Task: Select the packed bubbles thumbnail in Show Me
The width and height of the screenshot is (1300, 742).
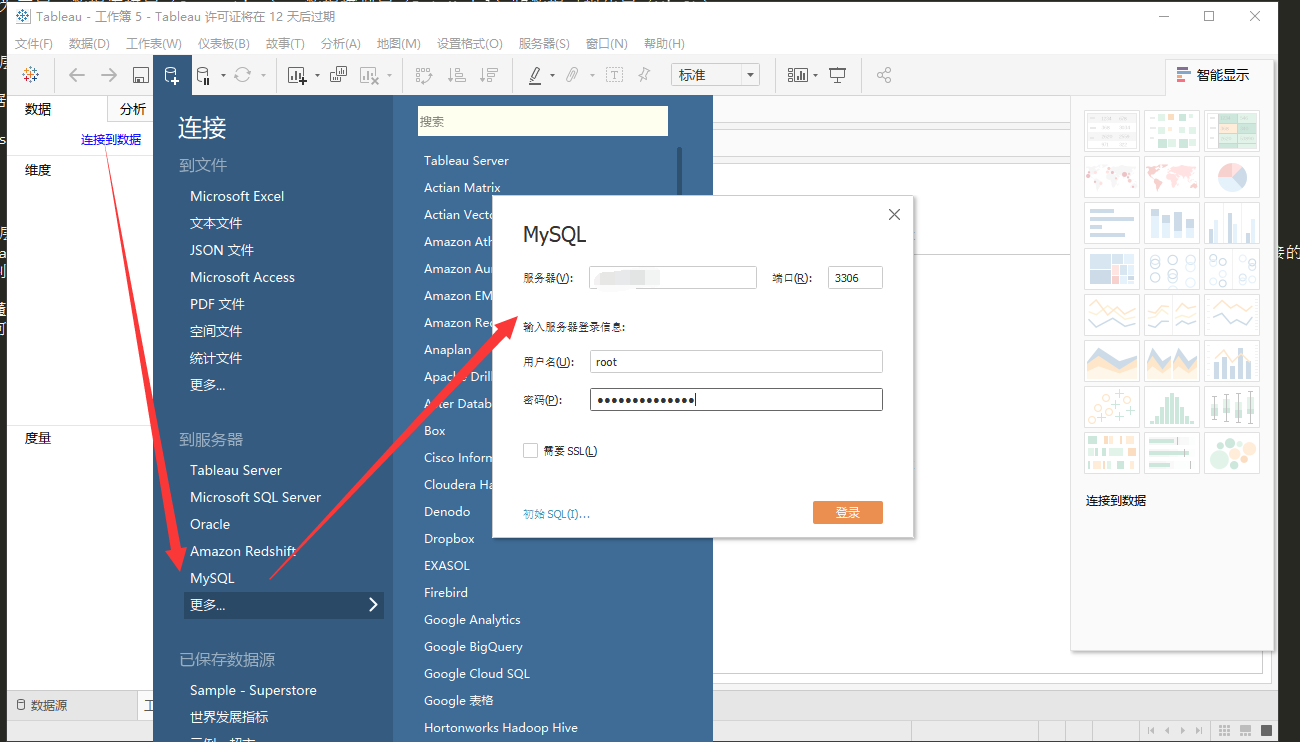Action: (1232, 453)
